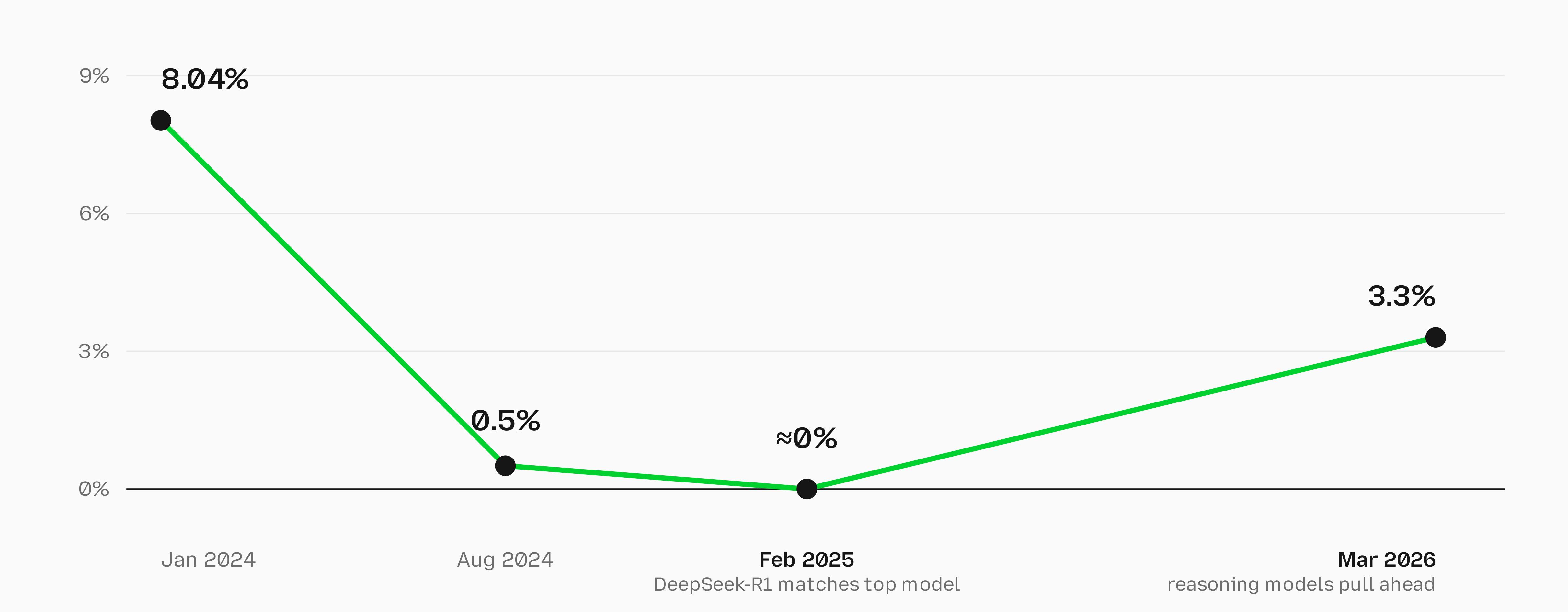
Task: Click the Aug 2024 data point dot
Action: click(505, 466)
